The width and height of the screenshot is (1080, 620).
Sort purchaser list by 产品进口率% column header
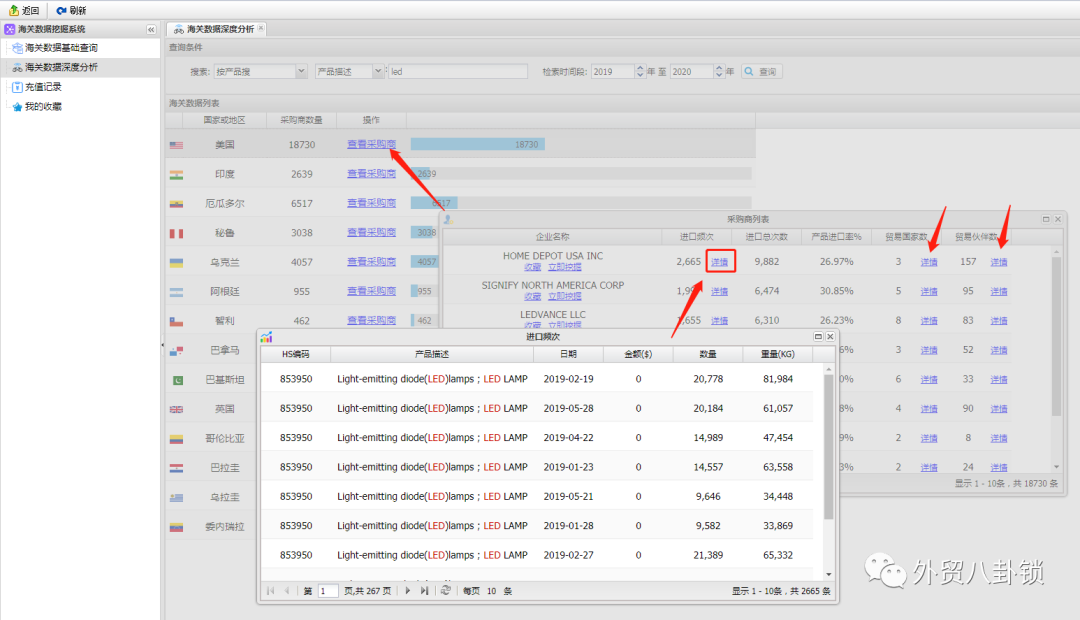coord(836,236)
